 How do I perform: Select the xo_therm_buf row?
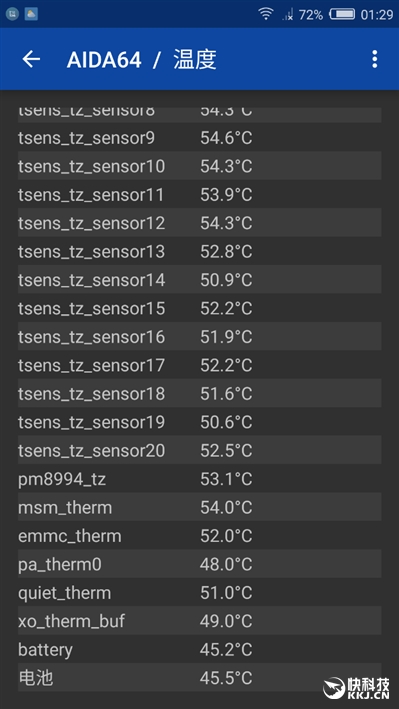[200, 620]
